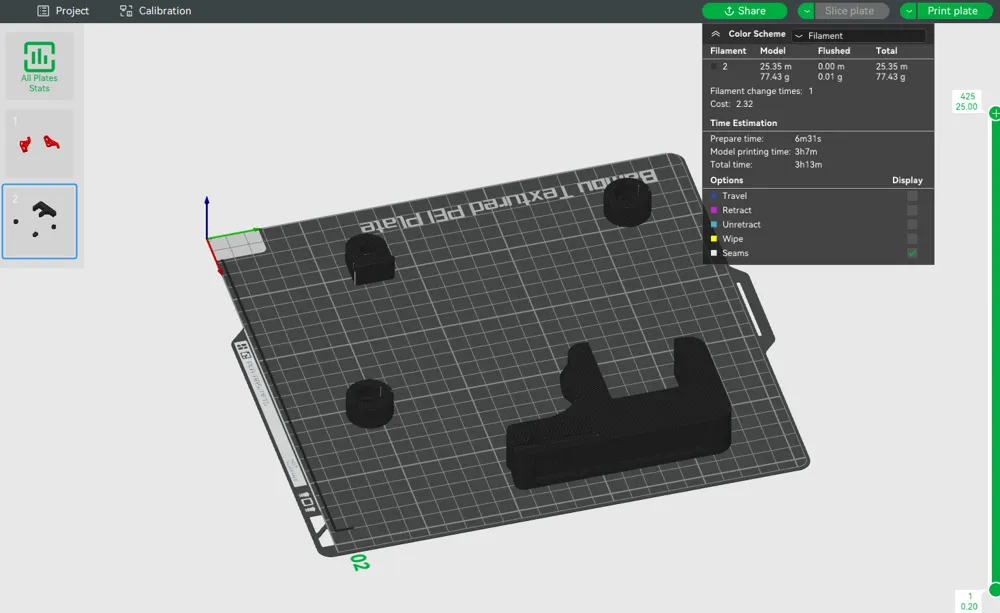Image resolution: width=1000 pixels, height=613 pixels.
Task: Click the Share button
Action: point(744,11)
